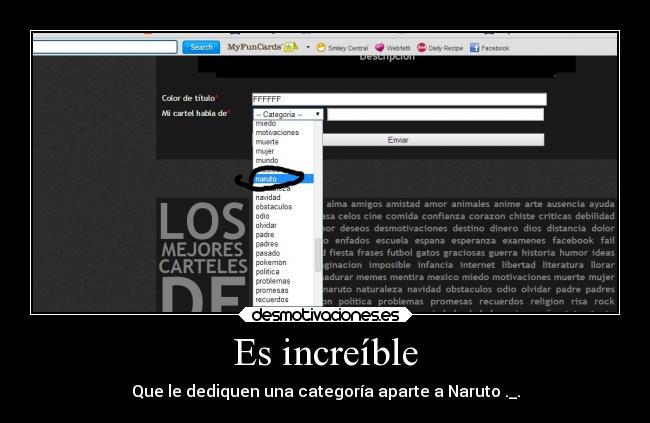650x423 pixels.
Task: Open the 'memes' tag link
Action: tap(371, 277)
